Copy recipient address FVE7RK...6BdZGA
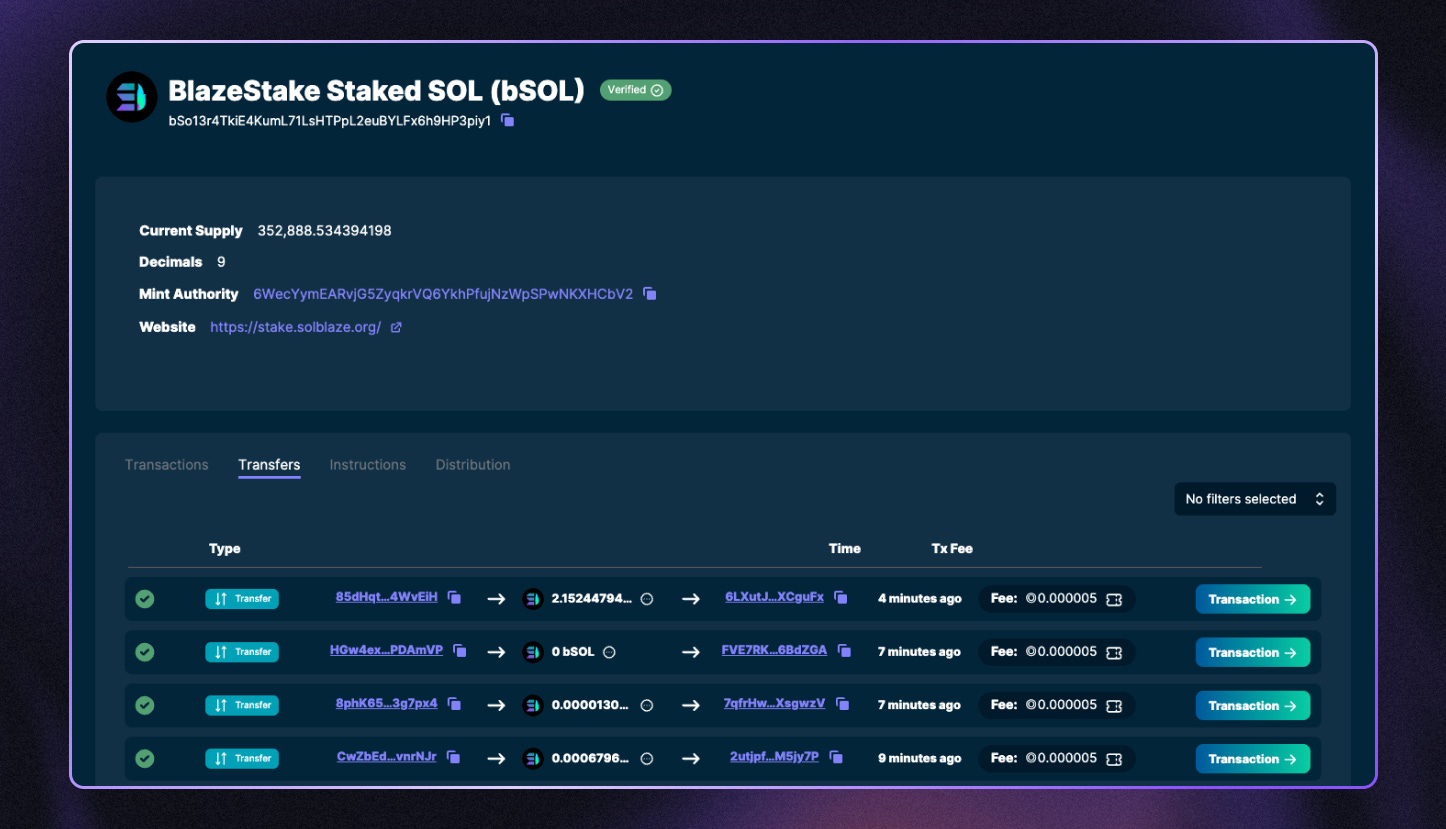The image size is (1446, 829). point(844,650)
